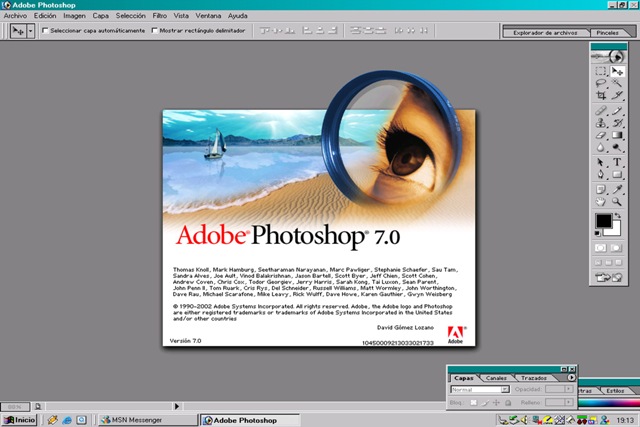Switch to Quick Mask mode
640x427 pixels.
click(616, 248)
